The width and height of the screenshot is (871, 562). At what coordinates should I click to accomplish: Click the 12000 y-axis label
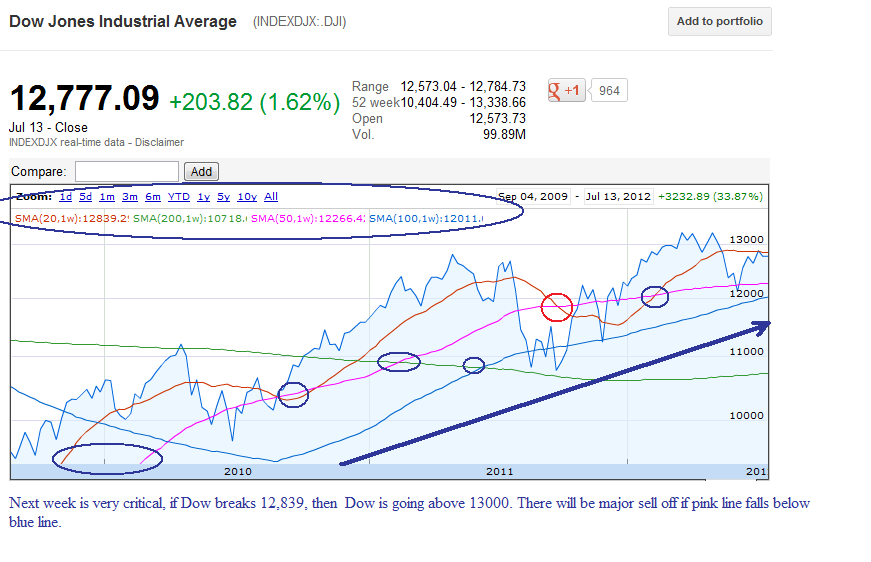pyautogui.click(x=747, y=293)
